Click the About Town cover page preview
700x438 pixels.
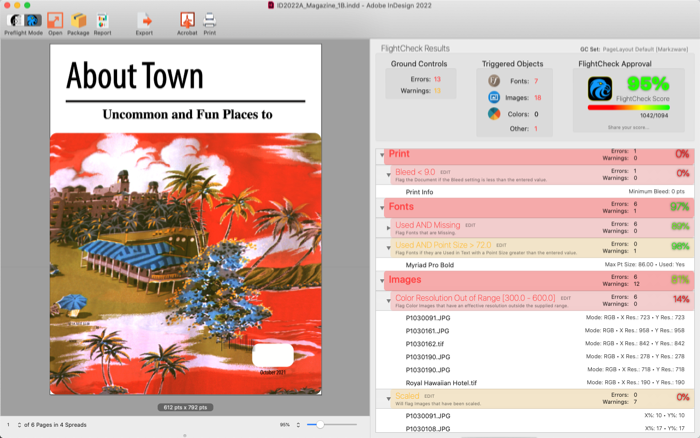click(x=186, y=219)
